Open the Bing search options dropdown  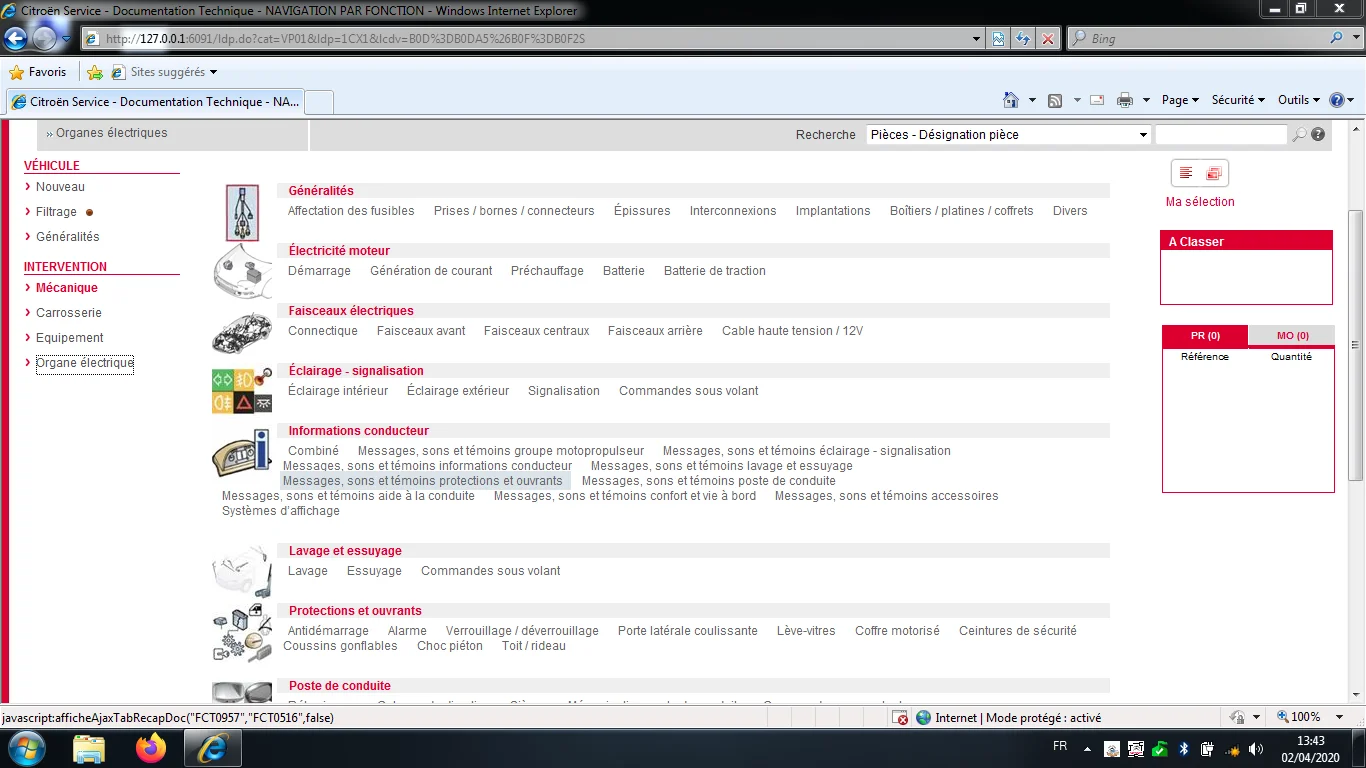tap(1355, 39)
